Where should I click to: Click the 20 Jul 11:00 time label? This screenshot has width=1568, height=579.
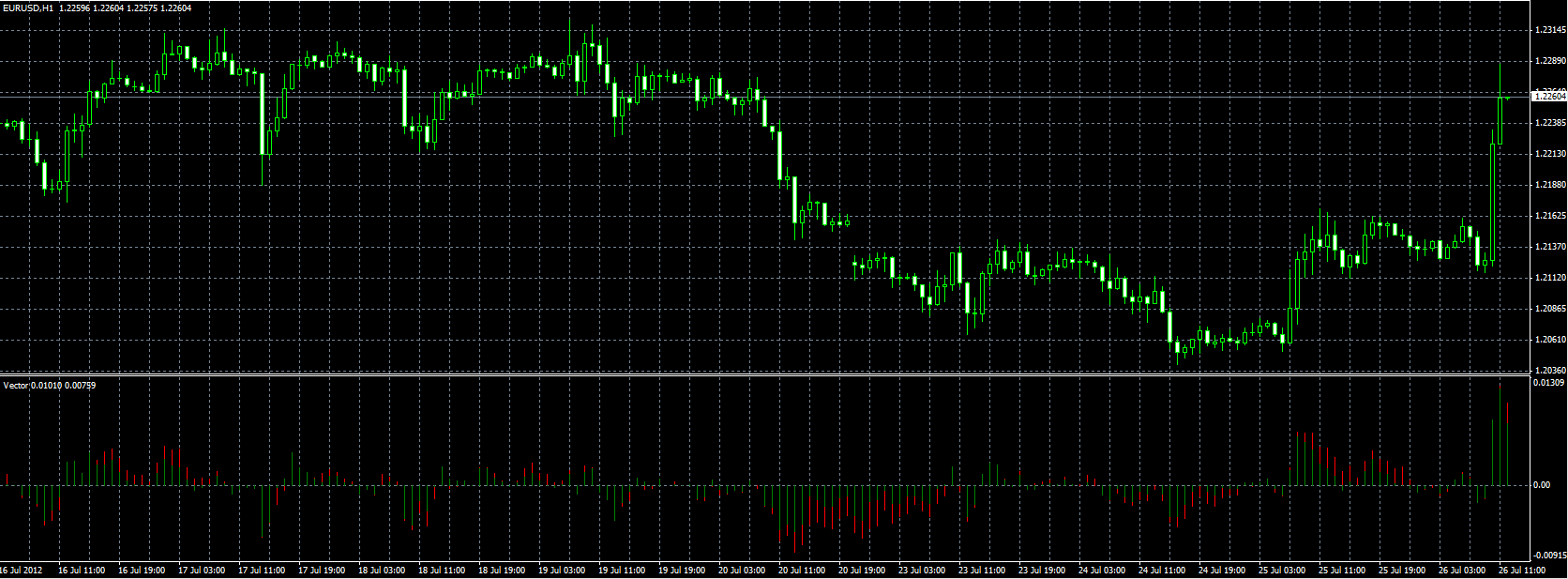point(802,570)
